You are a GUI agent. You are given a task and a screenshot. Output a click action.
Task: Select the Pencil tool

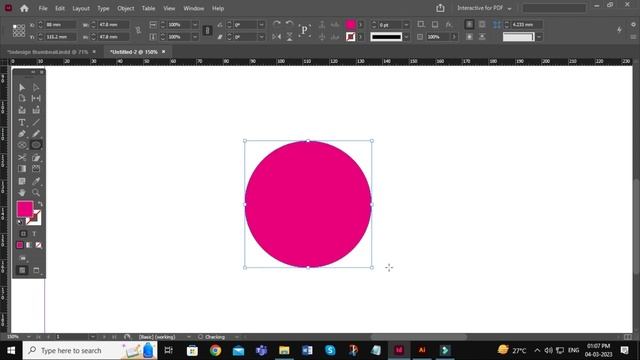pos(36,134)
